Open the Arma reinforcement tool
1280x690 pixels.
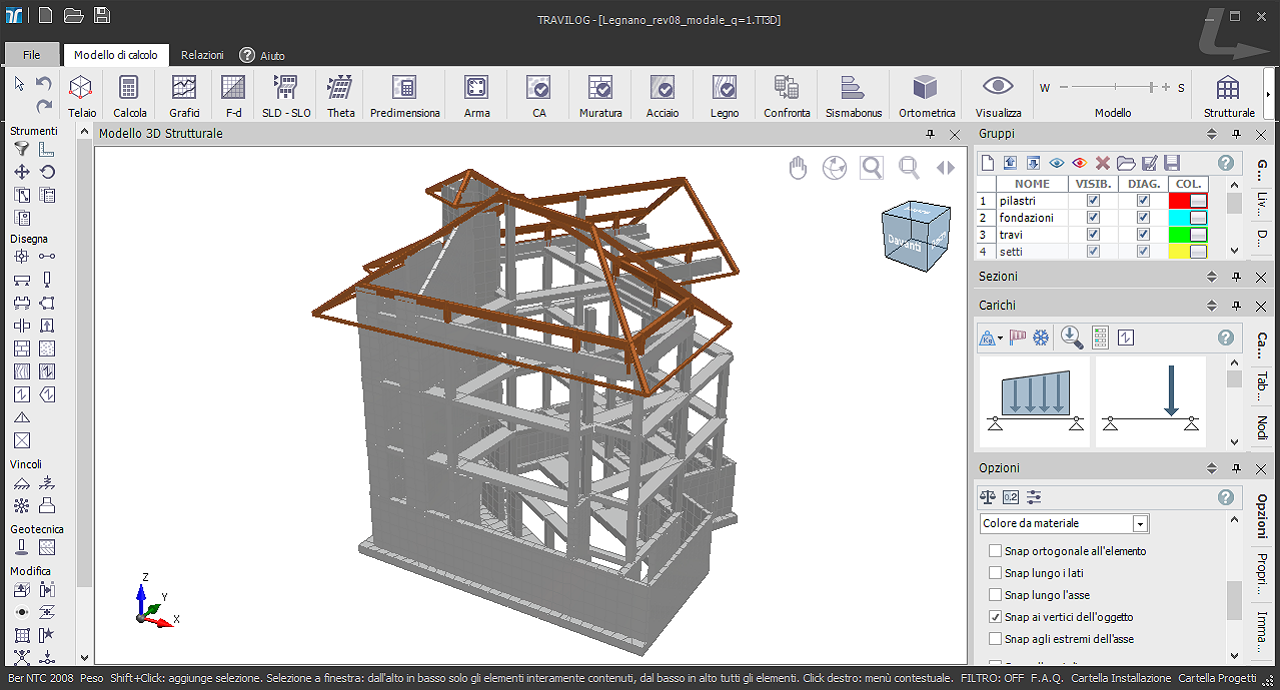click(477, 96)
